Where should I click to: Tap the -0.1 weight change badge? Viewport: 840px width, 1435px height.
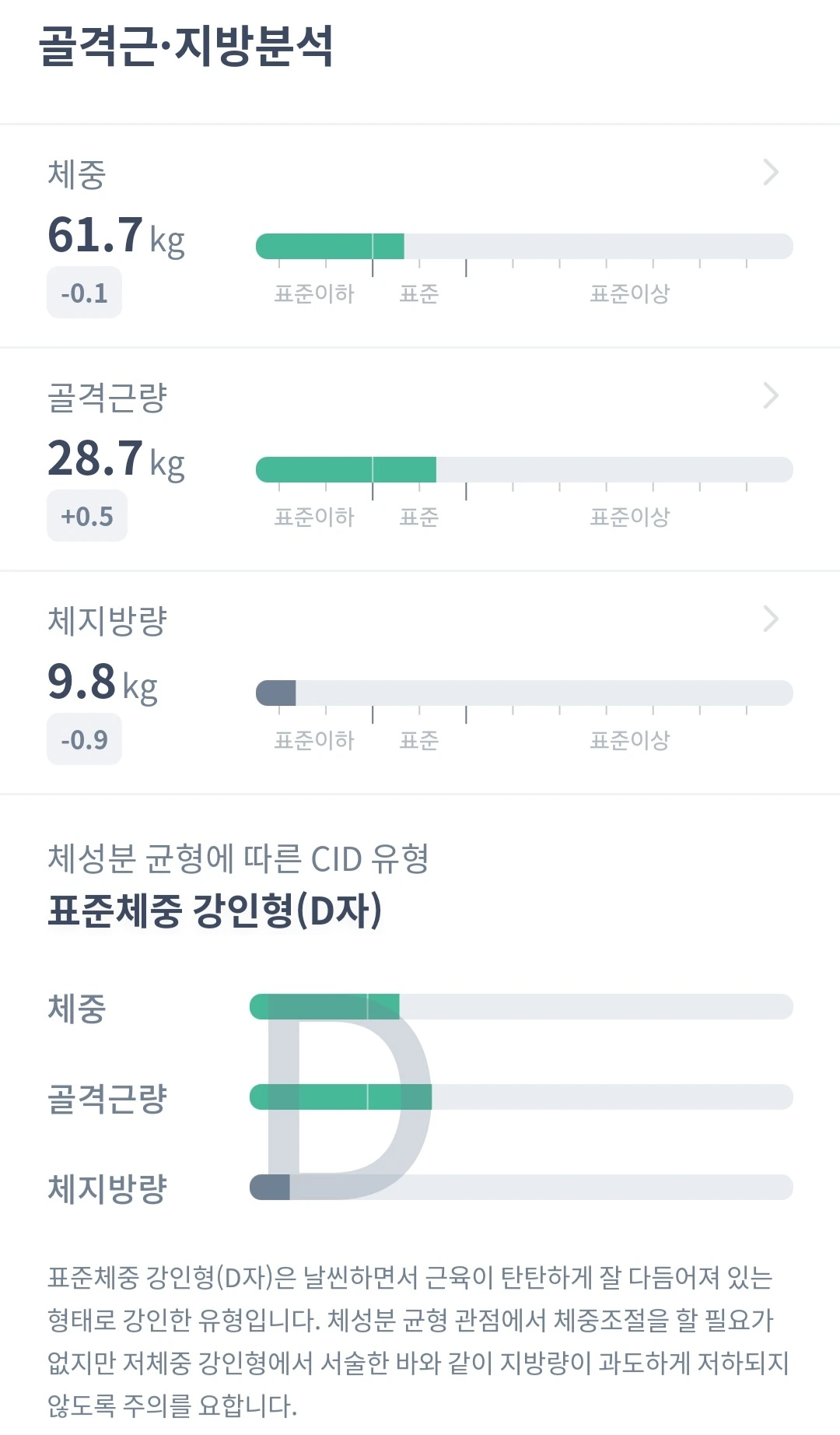(84, 293)
